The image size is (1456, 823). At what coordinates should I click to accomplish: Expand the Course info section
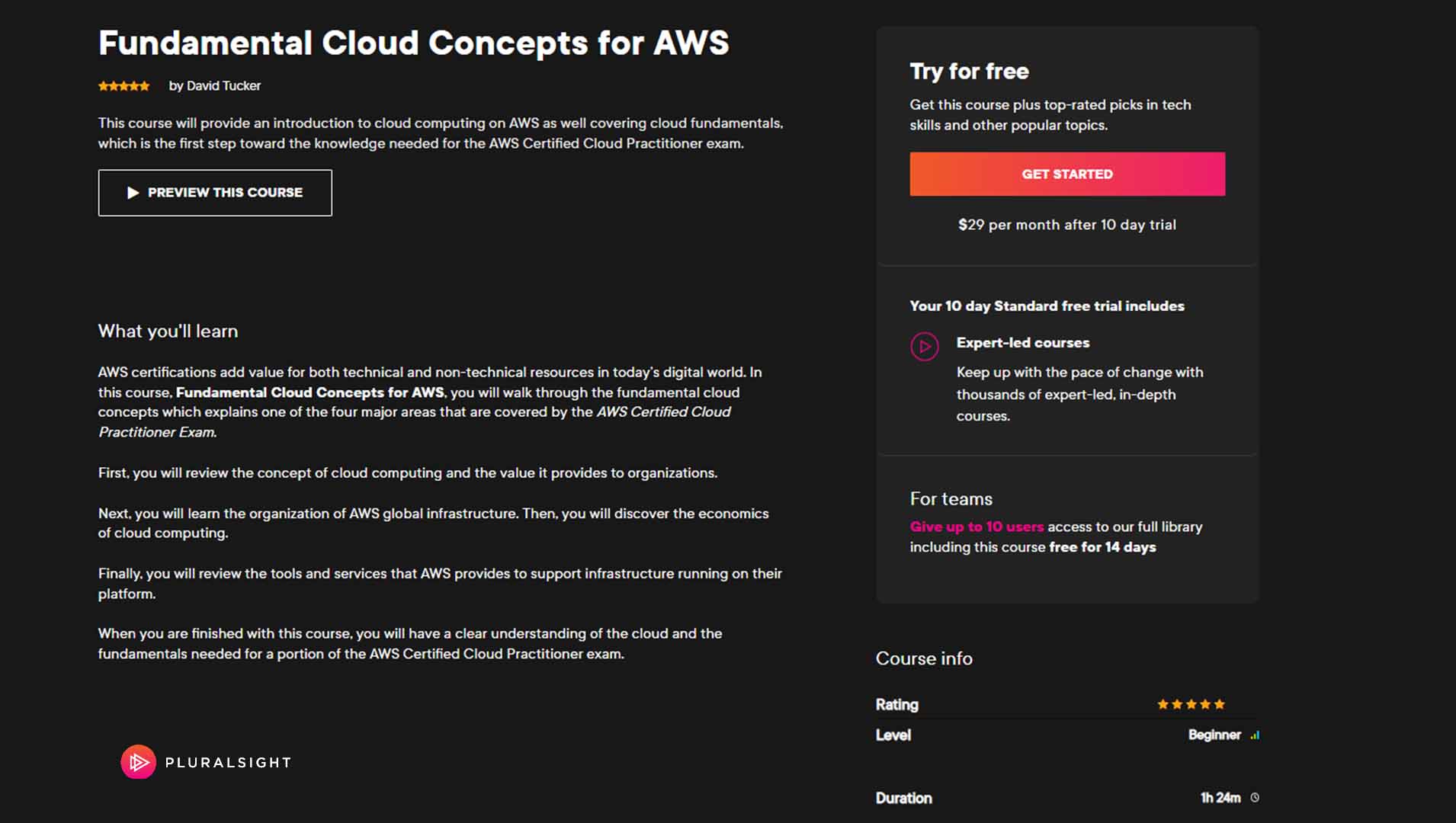(x=924, y=658)
